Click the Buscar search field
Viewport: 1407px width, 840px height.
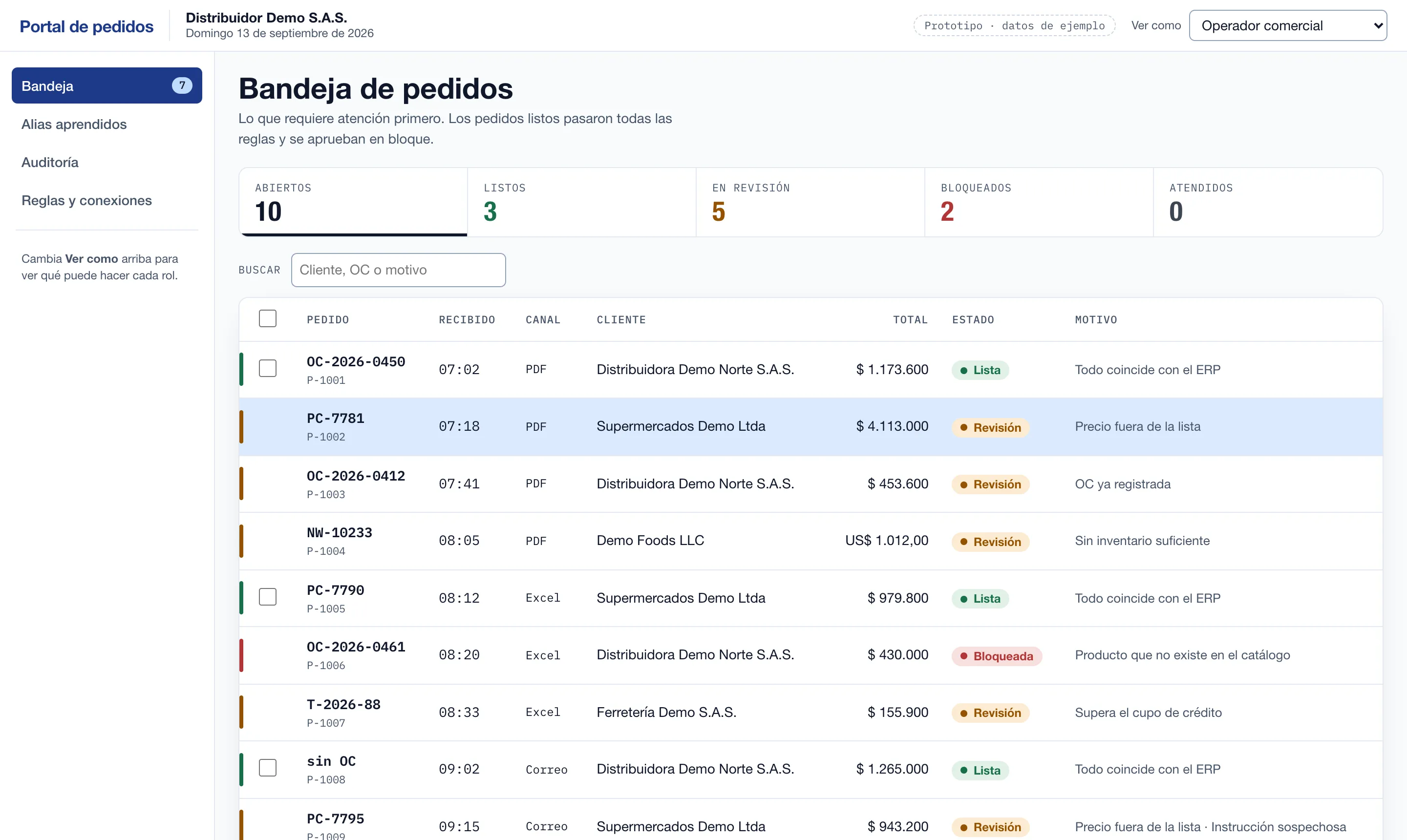pos(398,270)
